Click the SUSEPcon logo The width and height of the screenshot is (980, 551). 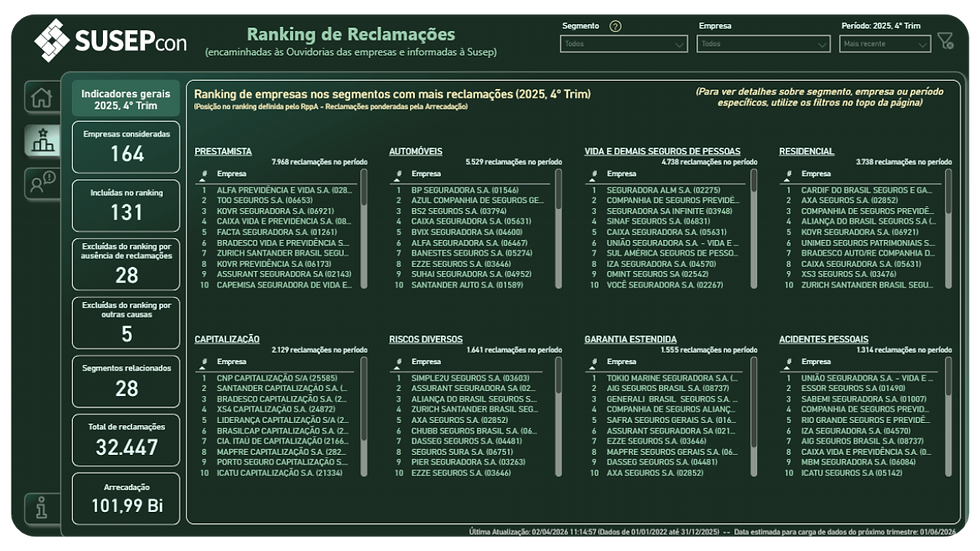[111, 40]
